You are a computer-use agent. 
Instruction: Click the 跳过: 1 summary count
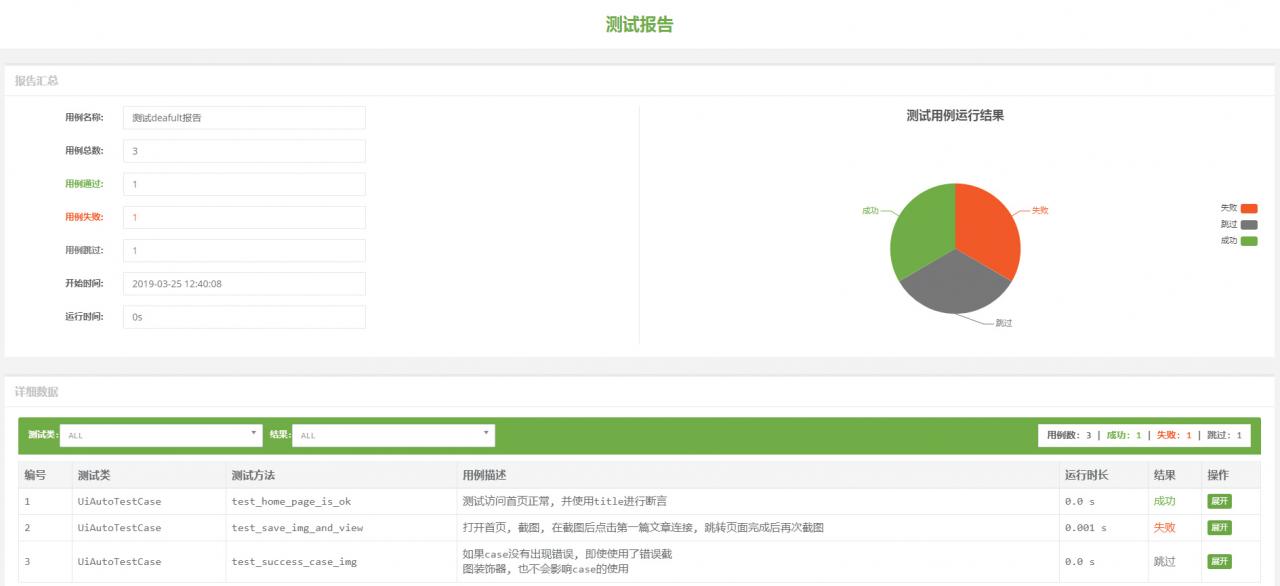[x=1224, y=435]
